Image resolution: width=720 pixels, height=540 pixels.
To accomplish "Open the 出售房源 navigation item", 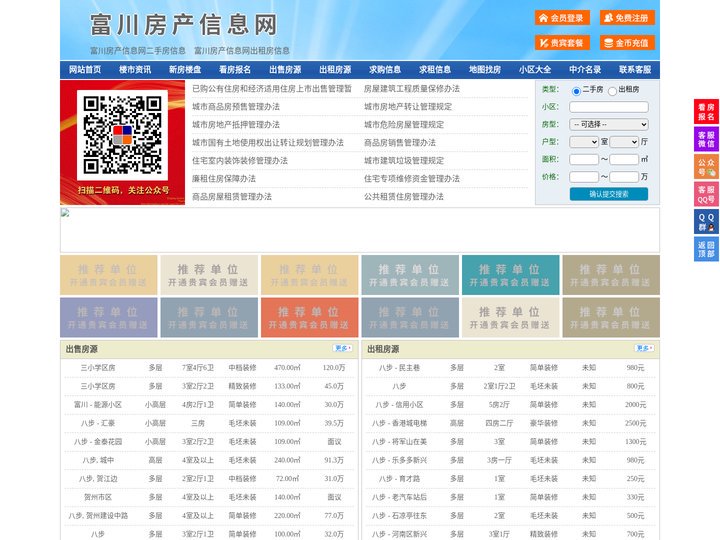I will pyautogui.click(x=285, y=70).
